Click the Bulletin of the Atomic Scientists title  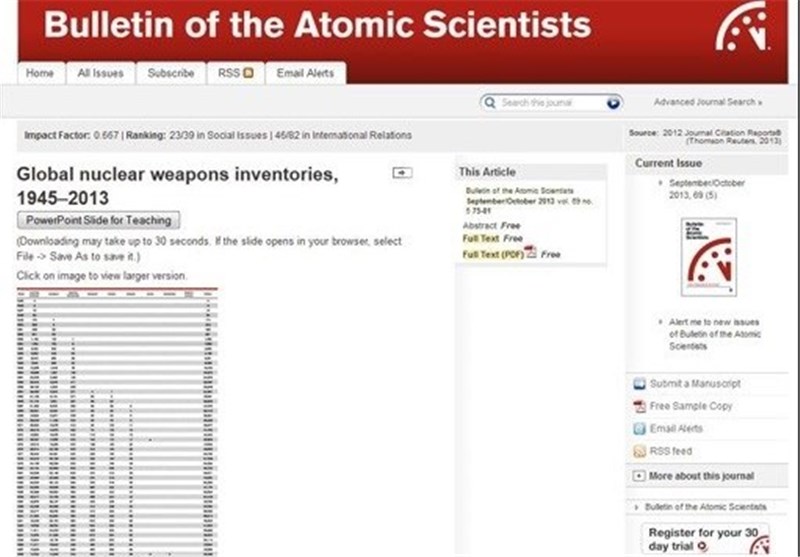317,24
